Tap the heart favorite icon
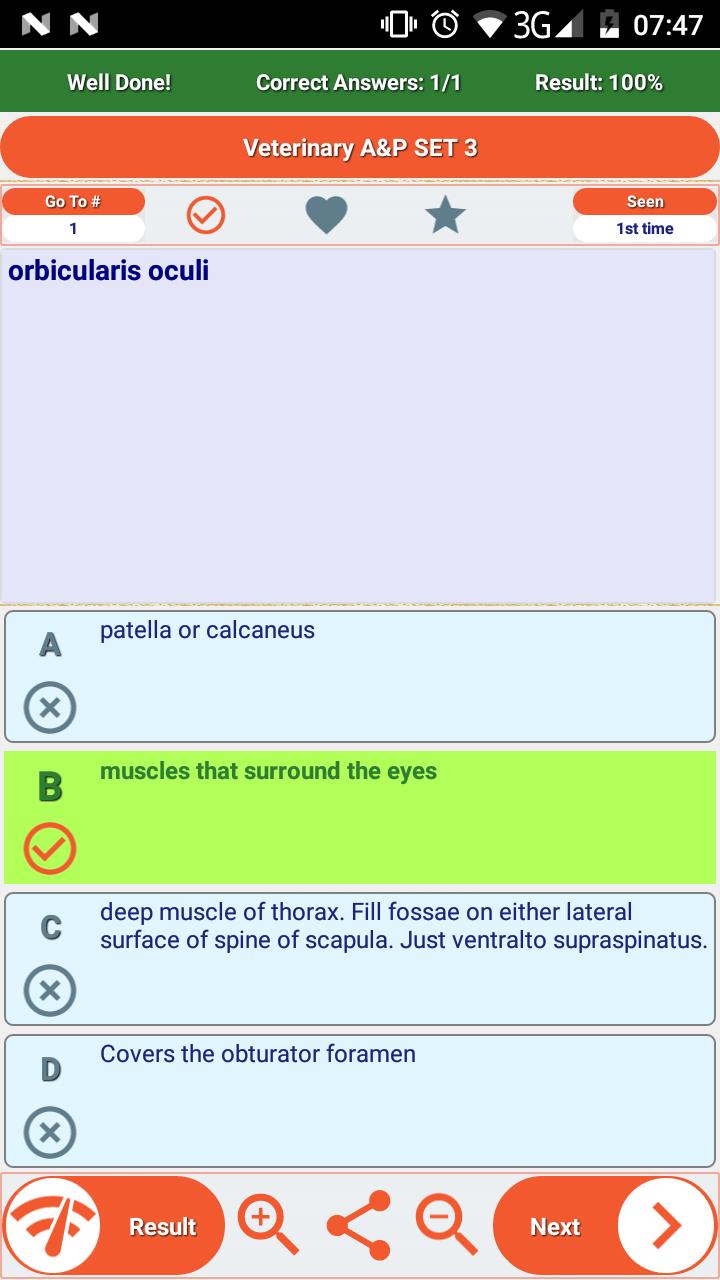 (326, 215)
